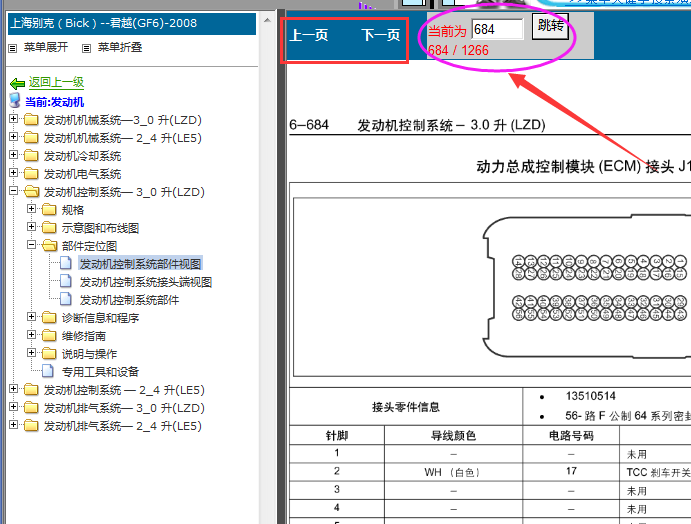Click folder icon of 发动机排气系统— 2_4 升(LE5)
The width and height of the screenshot is (691, 524).
click(x=31, y=426)
